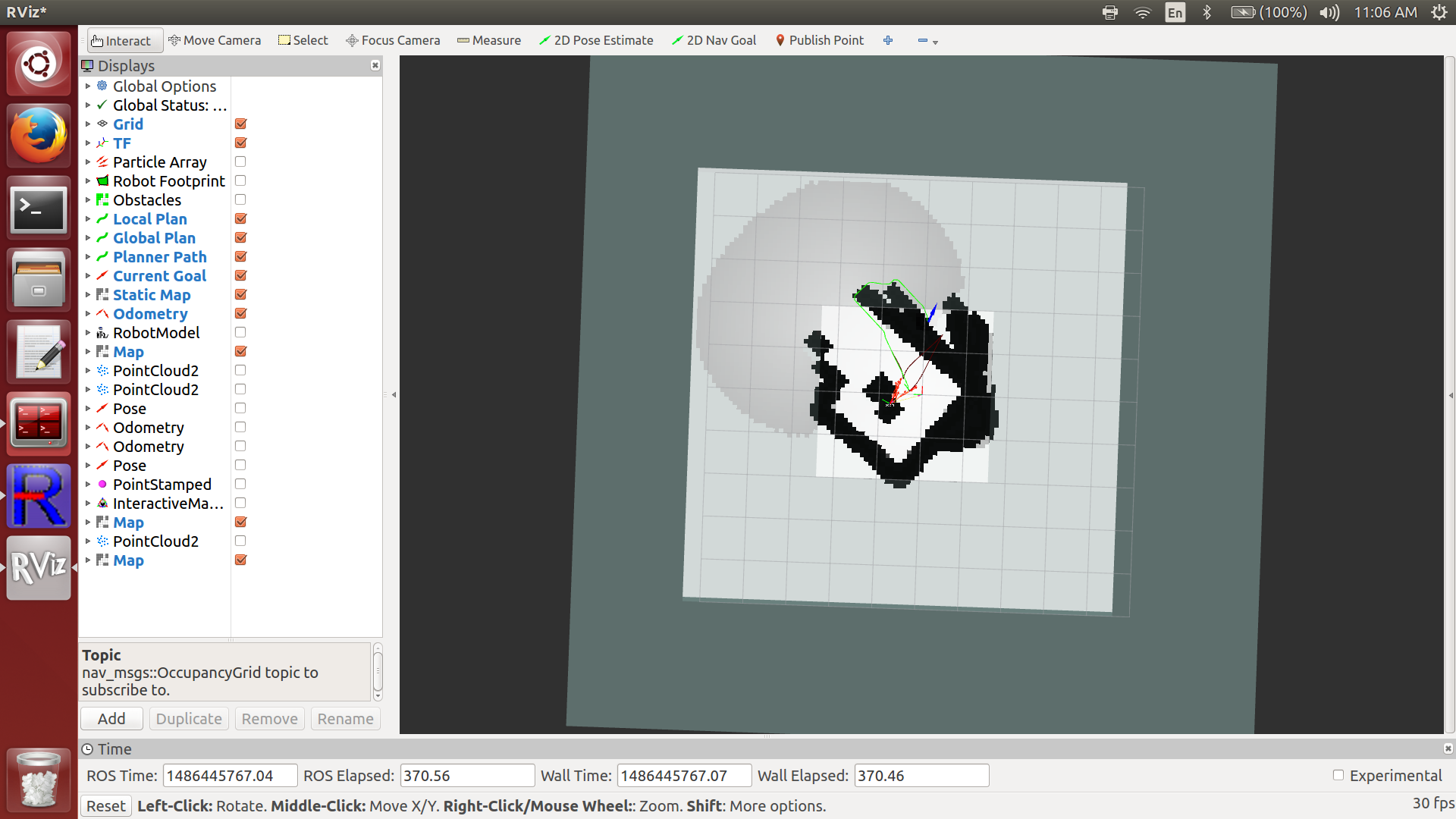The image size is (1456, 819).
Task: Click the RobotModel display icon
Action: pos(102,332)
